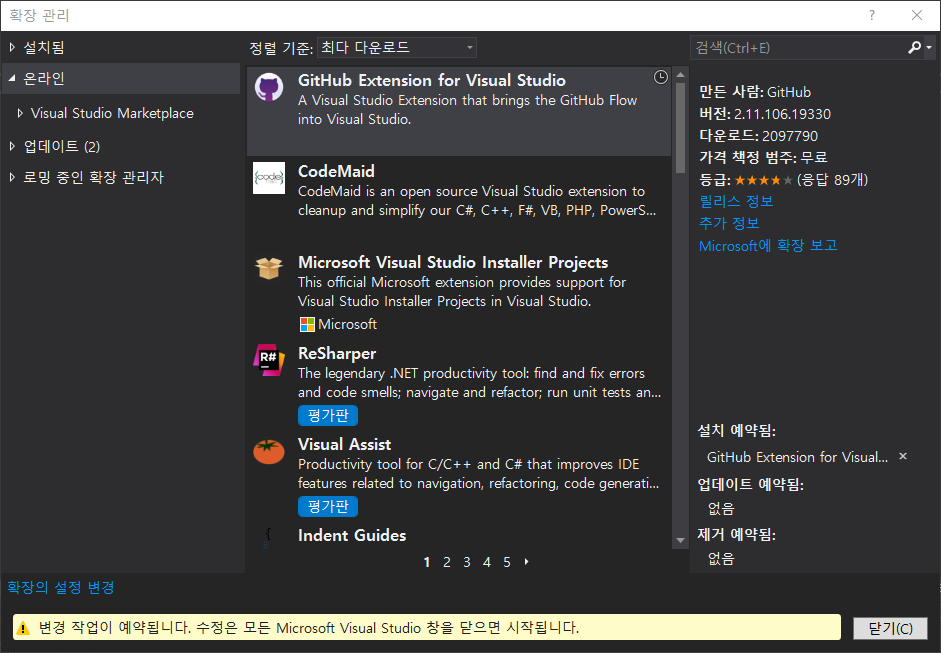Click the Visual Assist 평가판 badge
941x653 pixels.
(328, 507)
